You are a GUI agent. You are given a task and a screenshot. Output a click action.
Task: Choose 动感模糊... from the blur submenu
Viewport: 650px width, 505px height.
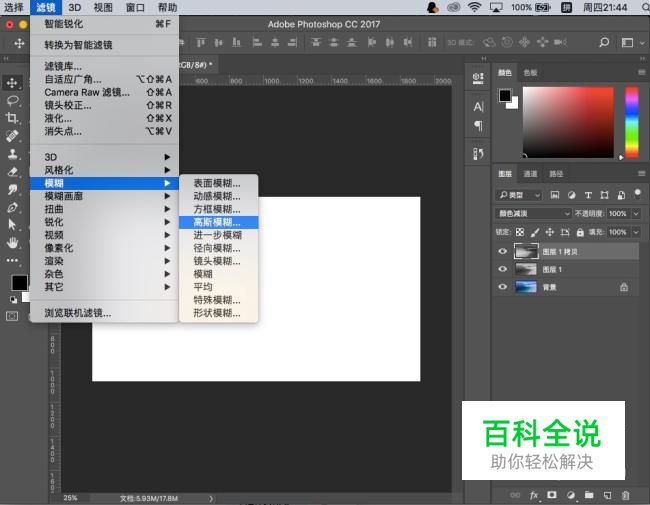[x=217, y=196]
